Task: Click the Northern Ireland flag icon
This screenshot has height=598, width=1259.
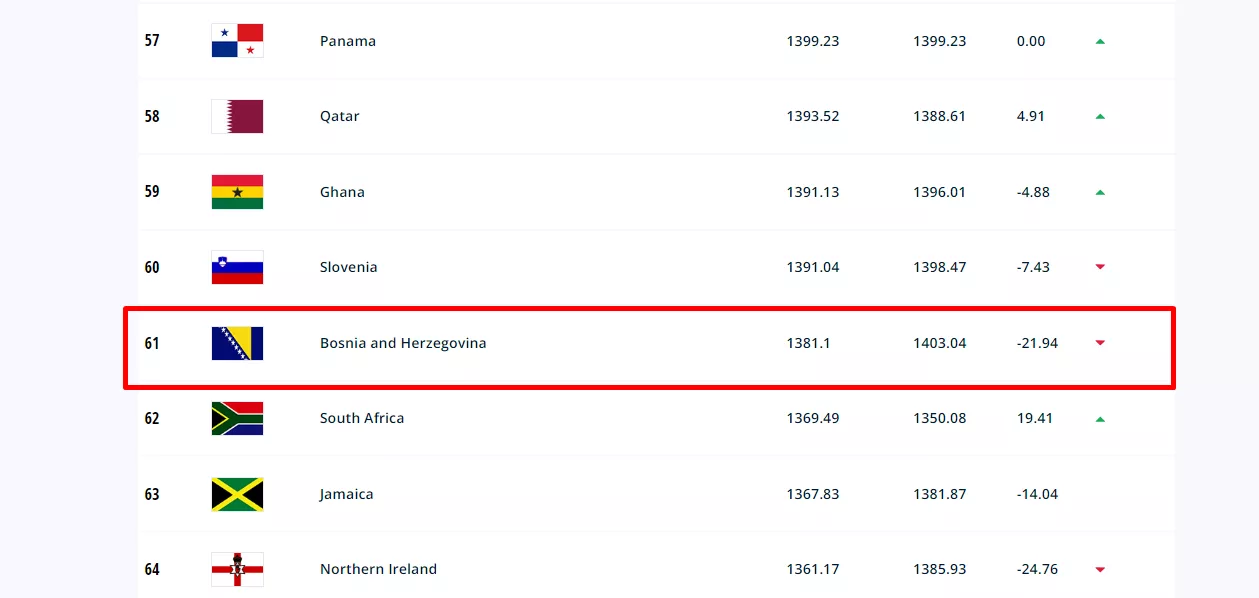Action: pyautogui.click(x=237, y=569)
